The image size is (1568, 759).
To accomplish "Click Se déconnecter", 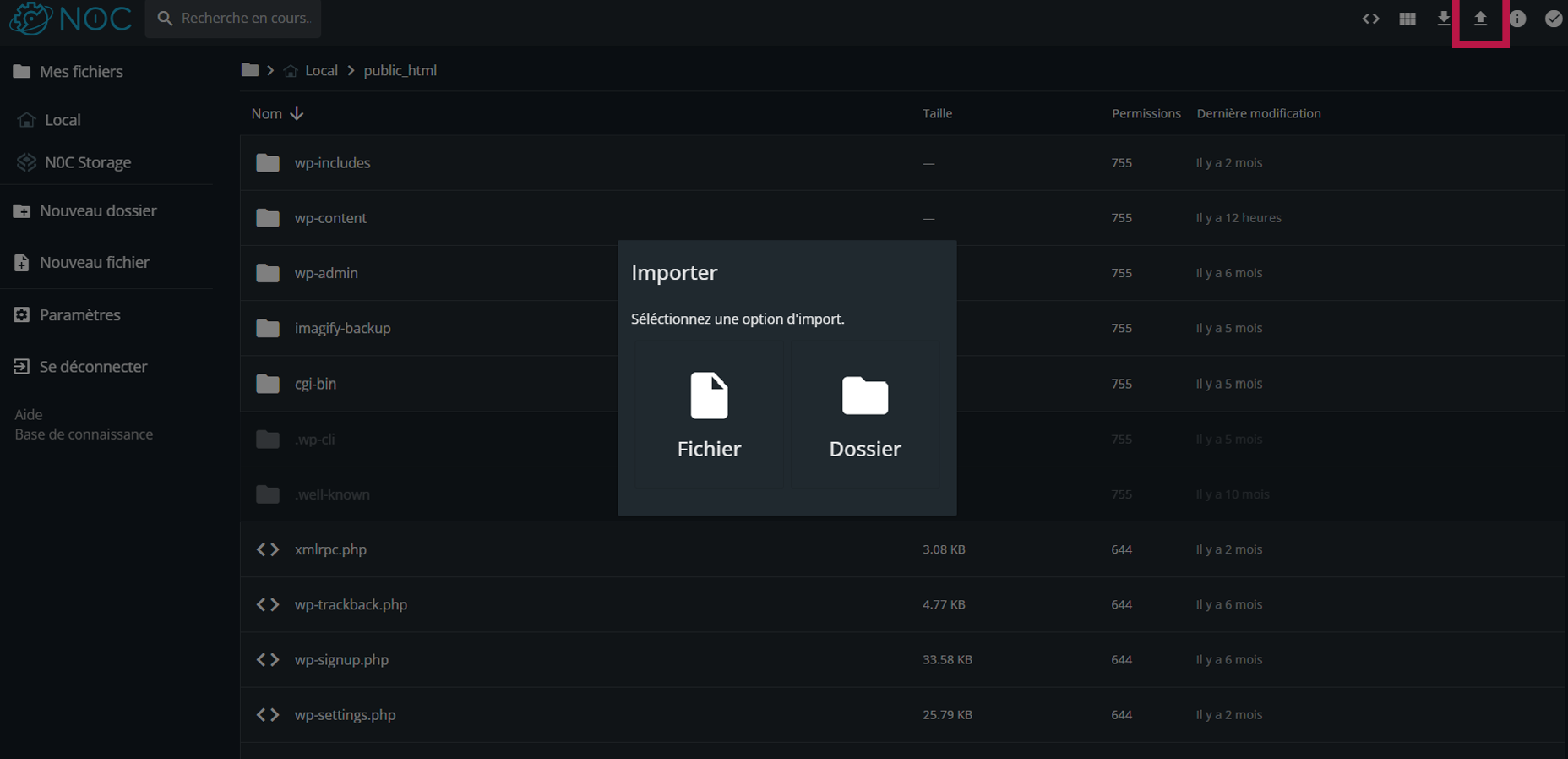I will click(x=80, y=367).
